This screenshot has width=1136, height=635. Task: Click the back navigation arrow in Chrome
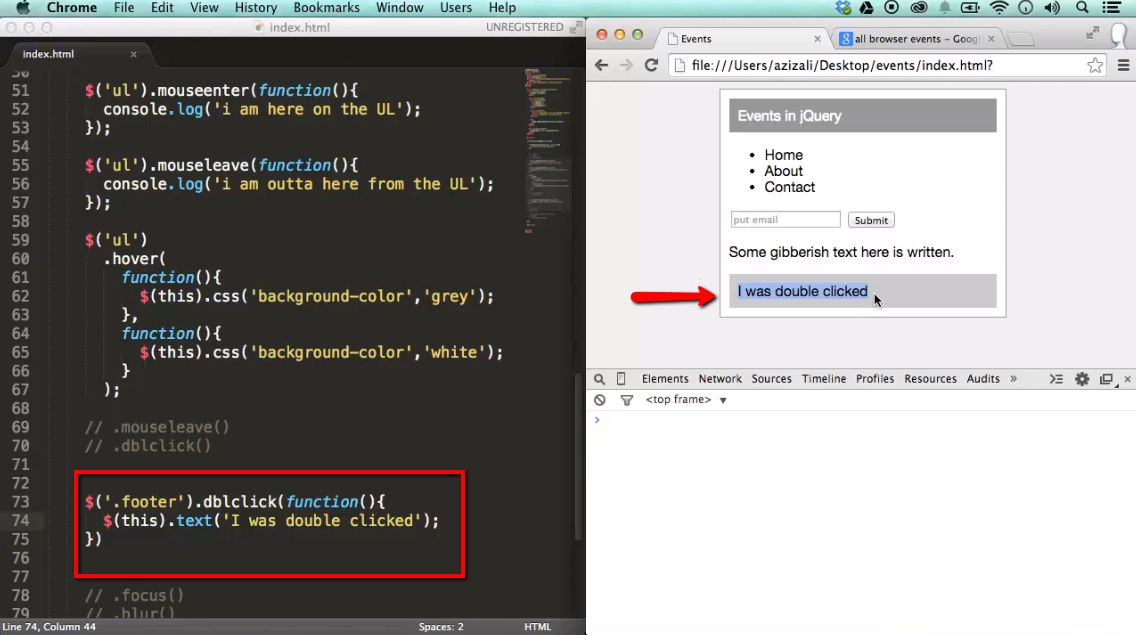point(599,64)
